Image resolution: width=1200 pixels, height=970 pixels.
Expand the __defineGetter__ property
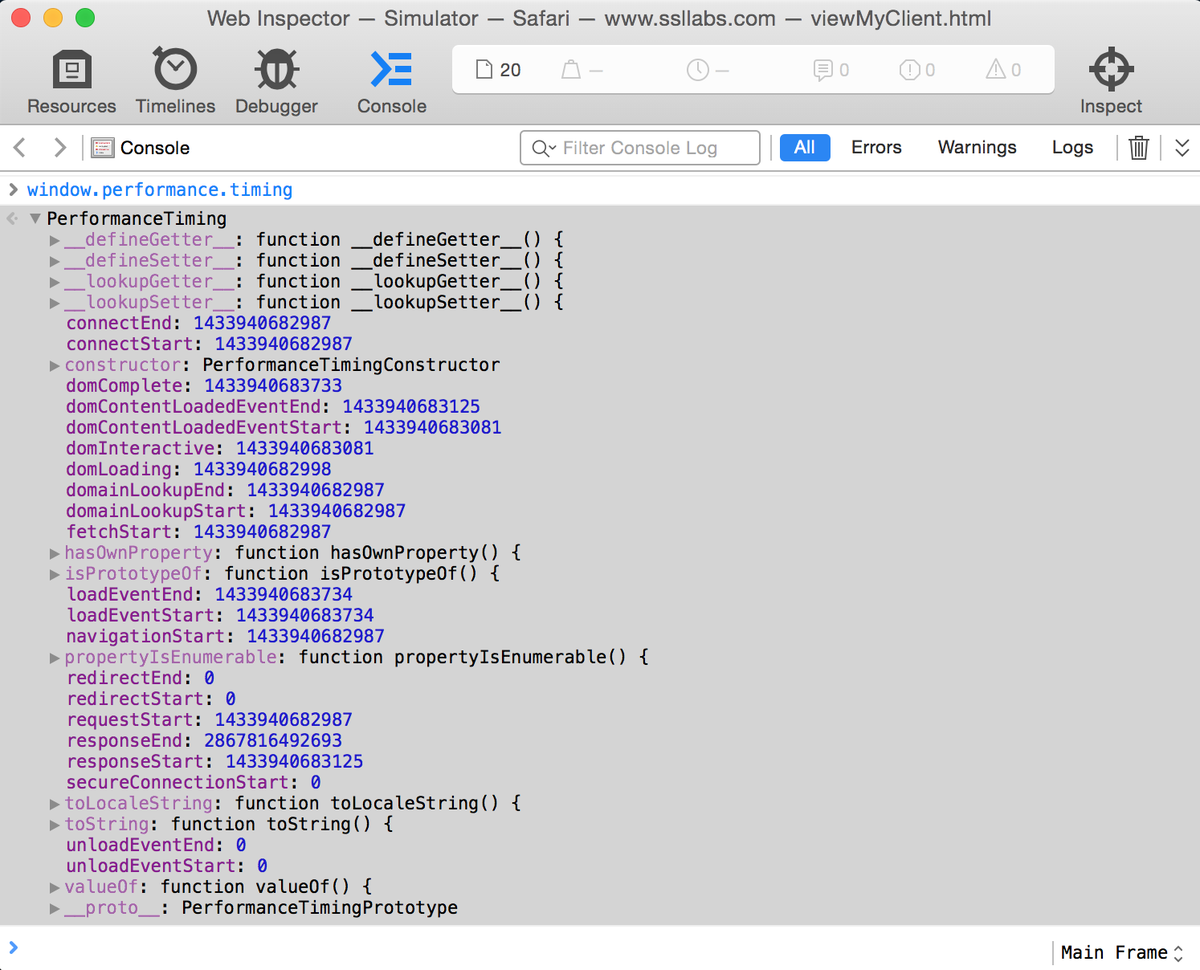pos(55,240)
